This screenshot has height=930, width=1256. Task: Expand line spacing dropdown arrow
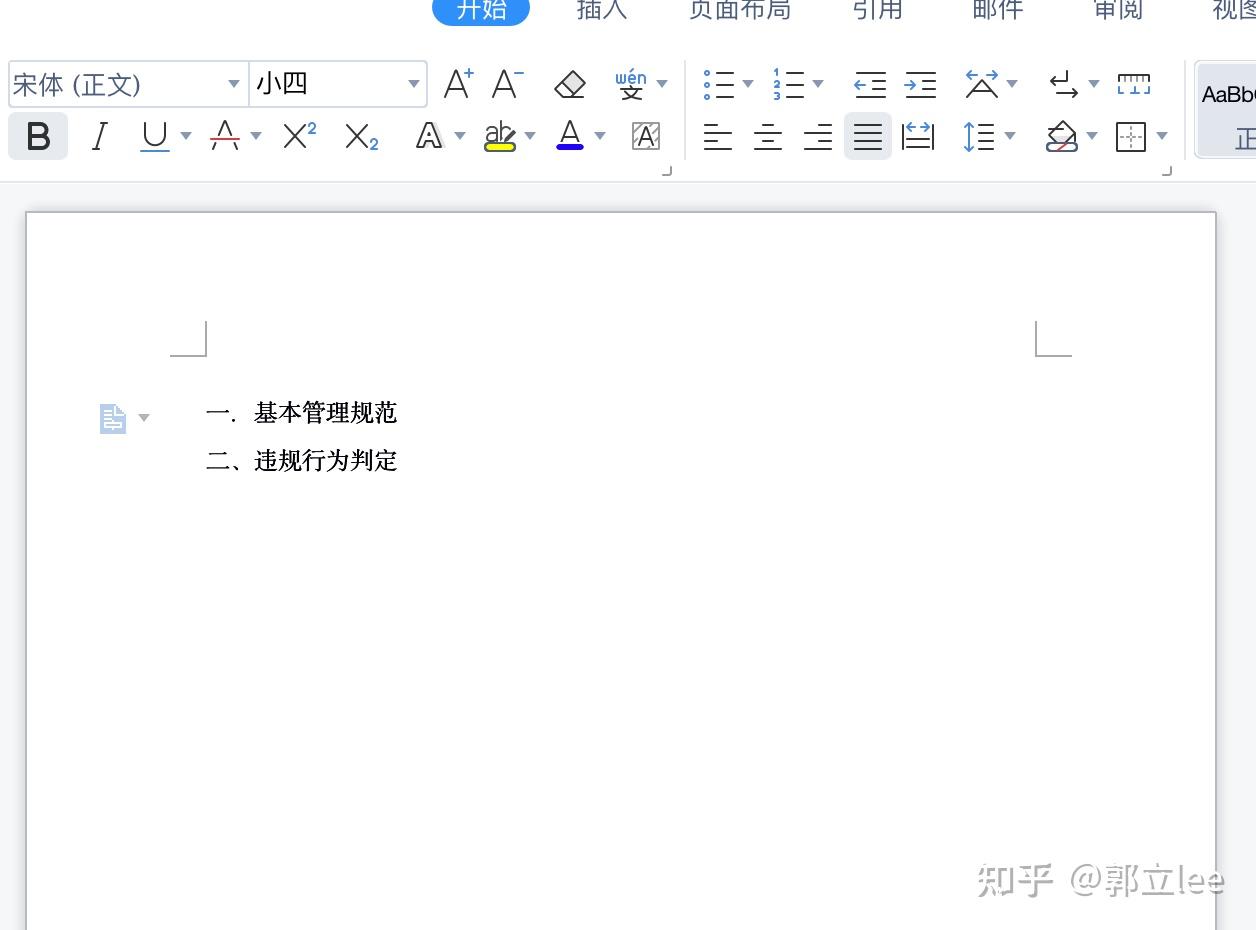(1010, 136)
